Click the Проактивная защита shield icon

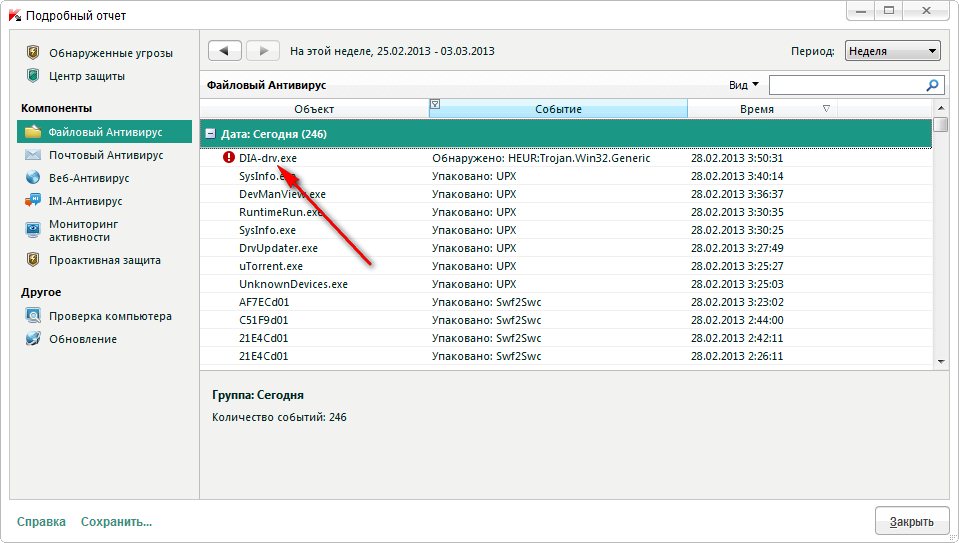point(33,260)
